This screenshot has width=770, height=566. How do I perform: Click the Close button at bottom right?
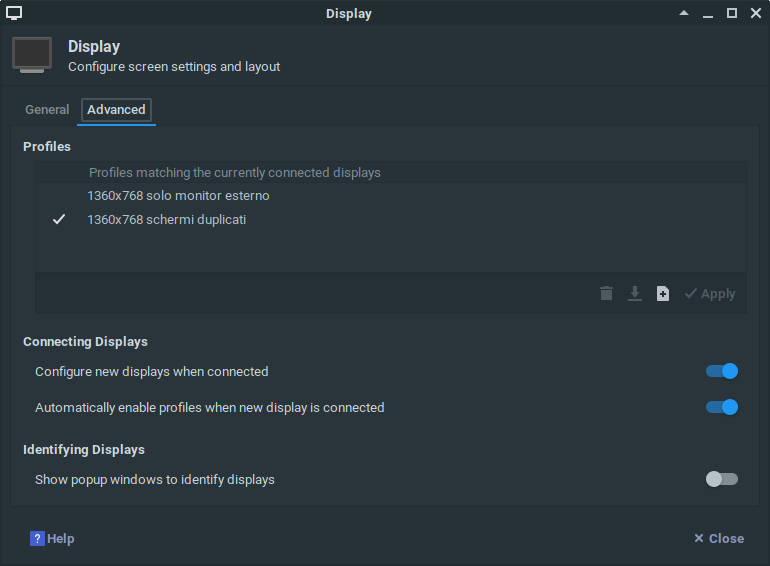coord(719,538)
